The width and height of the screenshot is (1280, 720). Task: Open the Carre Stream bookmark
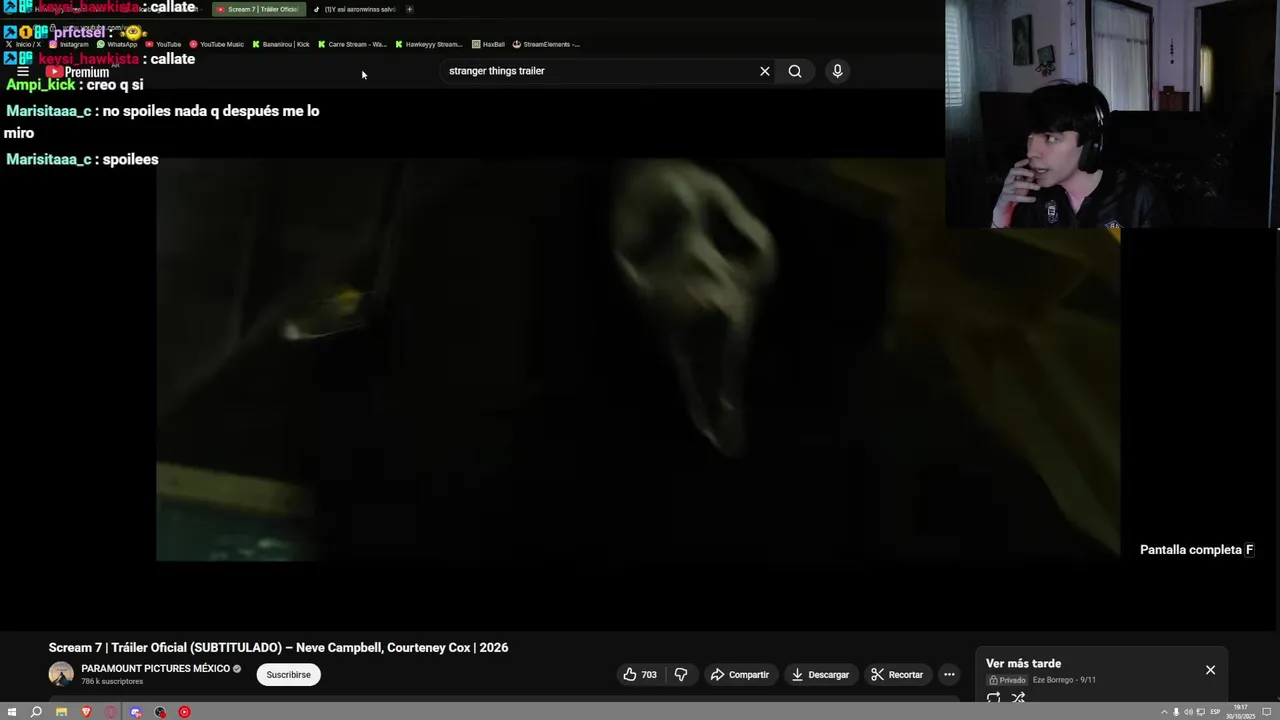352,44
